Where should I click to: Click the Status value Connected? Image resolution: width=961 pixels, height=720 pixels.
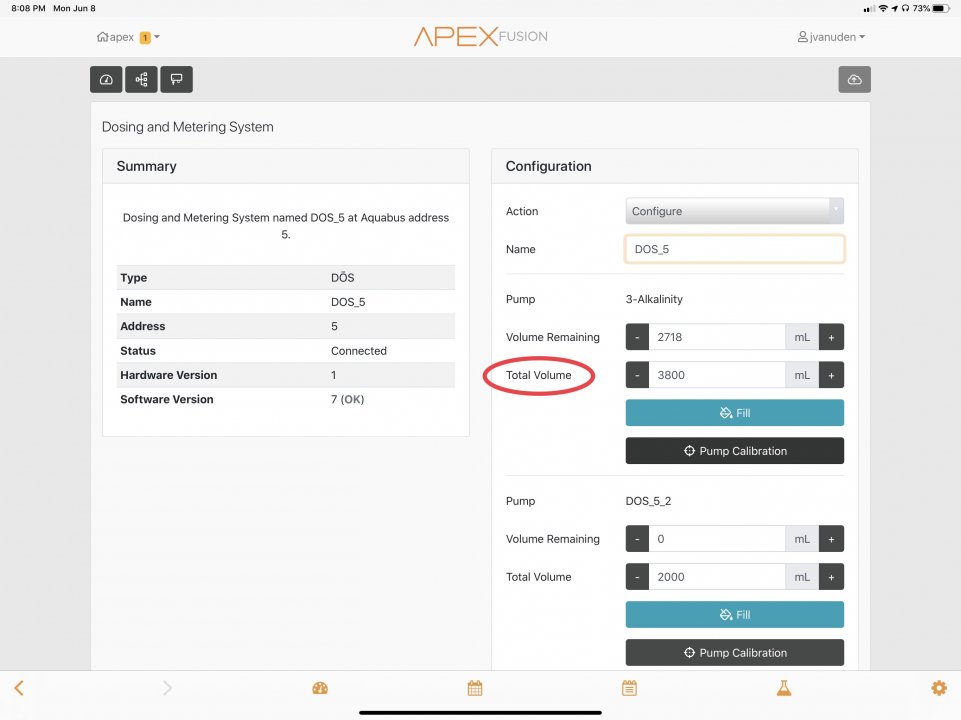(x=359, y=351)
